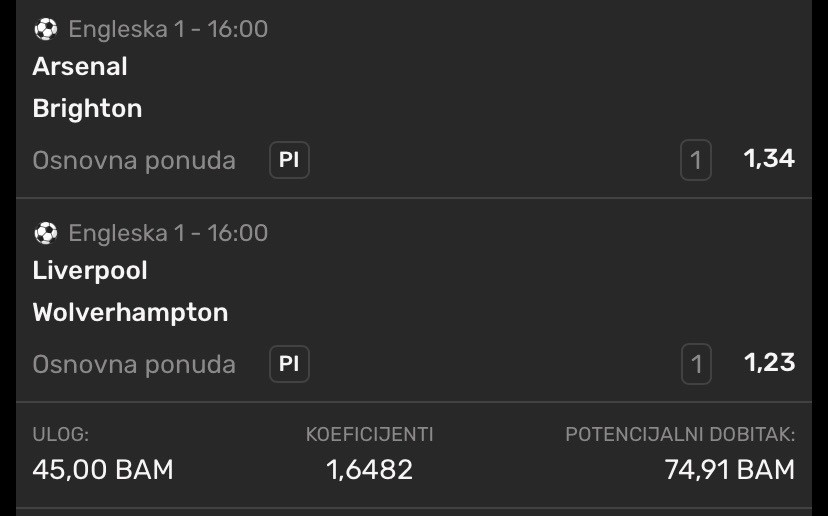828x516 pixels.
Task: Click the Brighton team name
Action: [87, 108]
